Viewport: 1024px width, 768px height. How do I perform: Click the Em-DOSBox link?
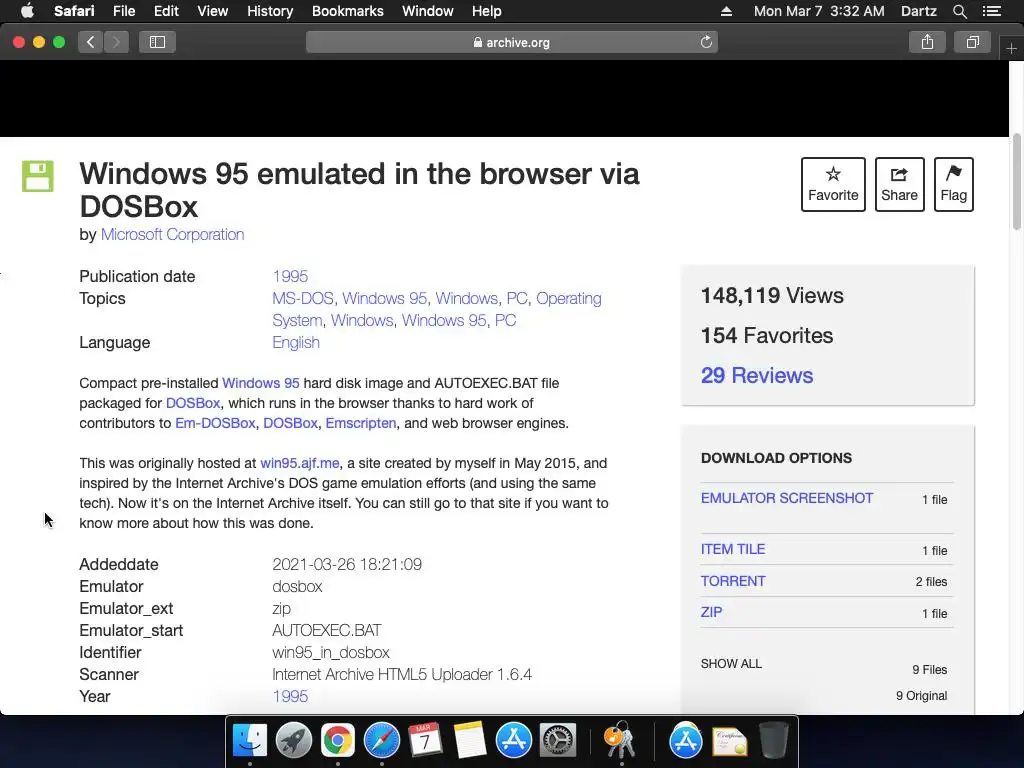coord(215,423)
